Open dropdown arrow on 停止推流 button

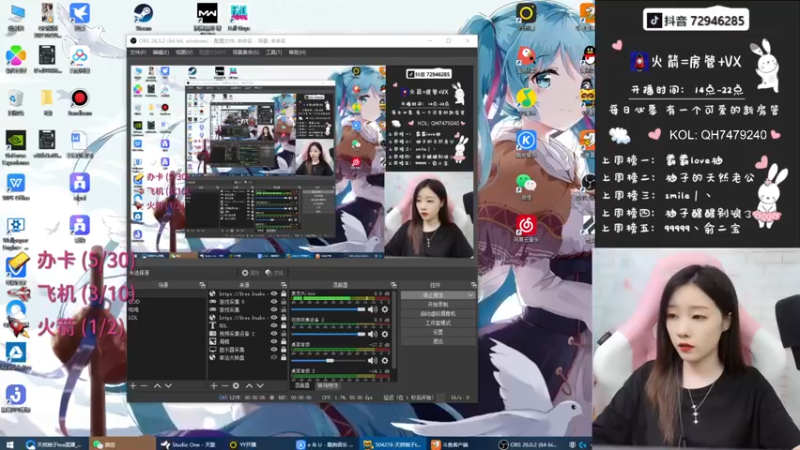click(470, 295)
